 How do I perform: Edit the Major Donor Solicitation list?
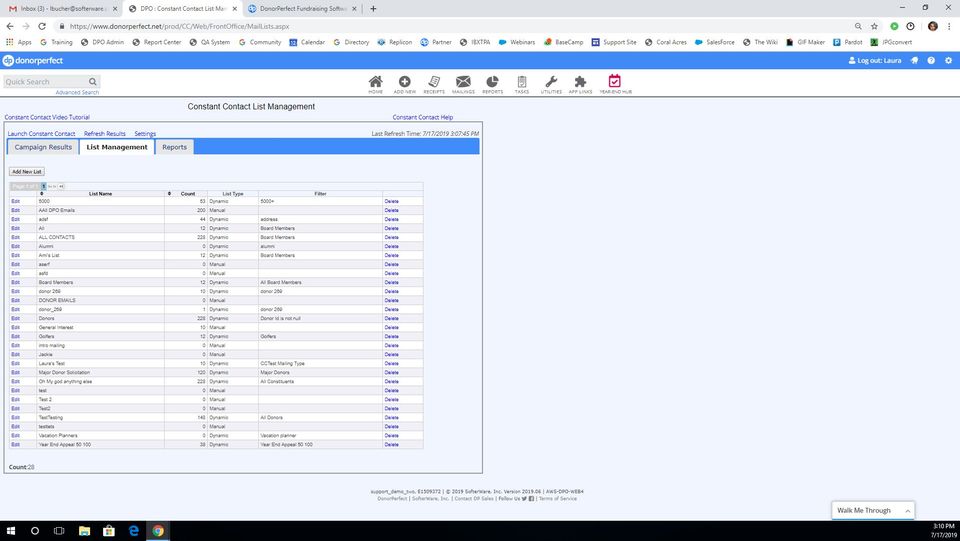[15, 372]
